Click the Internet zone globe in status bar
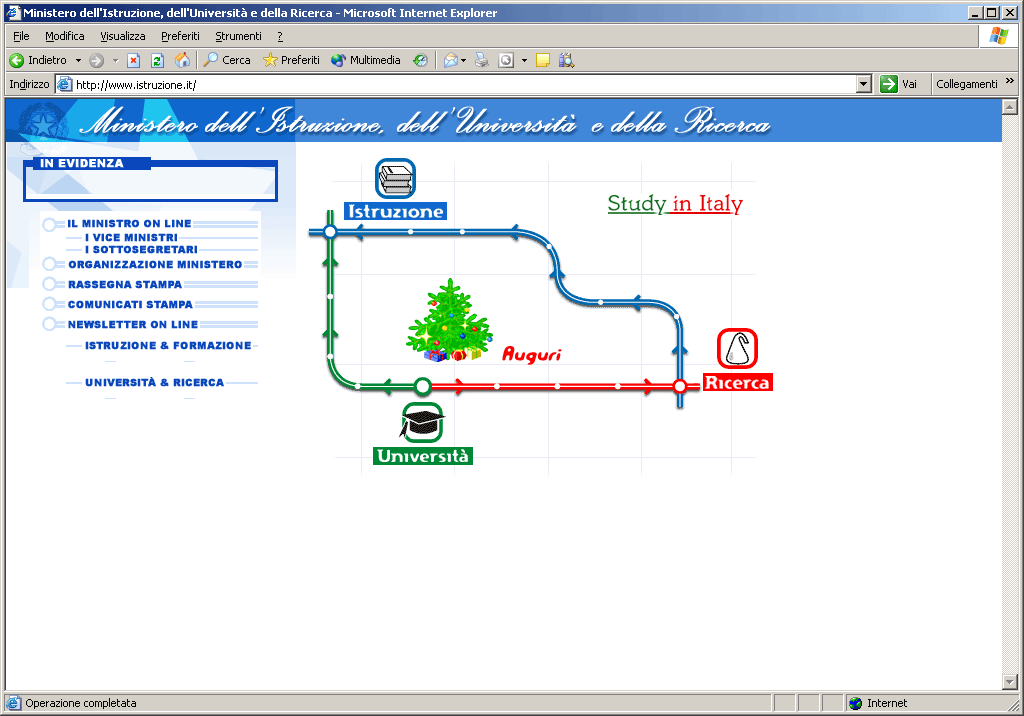The image size is (1024, 716). (x=856, y=703)
